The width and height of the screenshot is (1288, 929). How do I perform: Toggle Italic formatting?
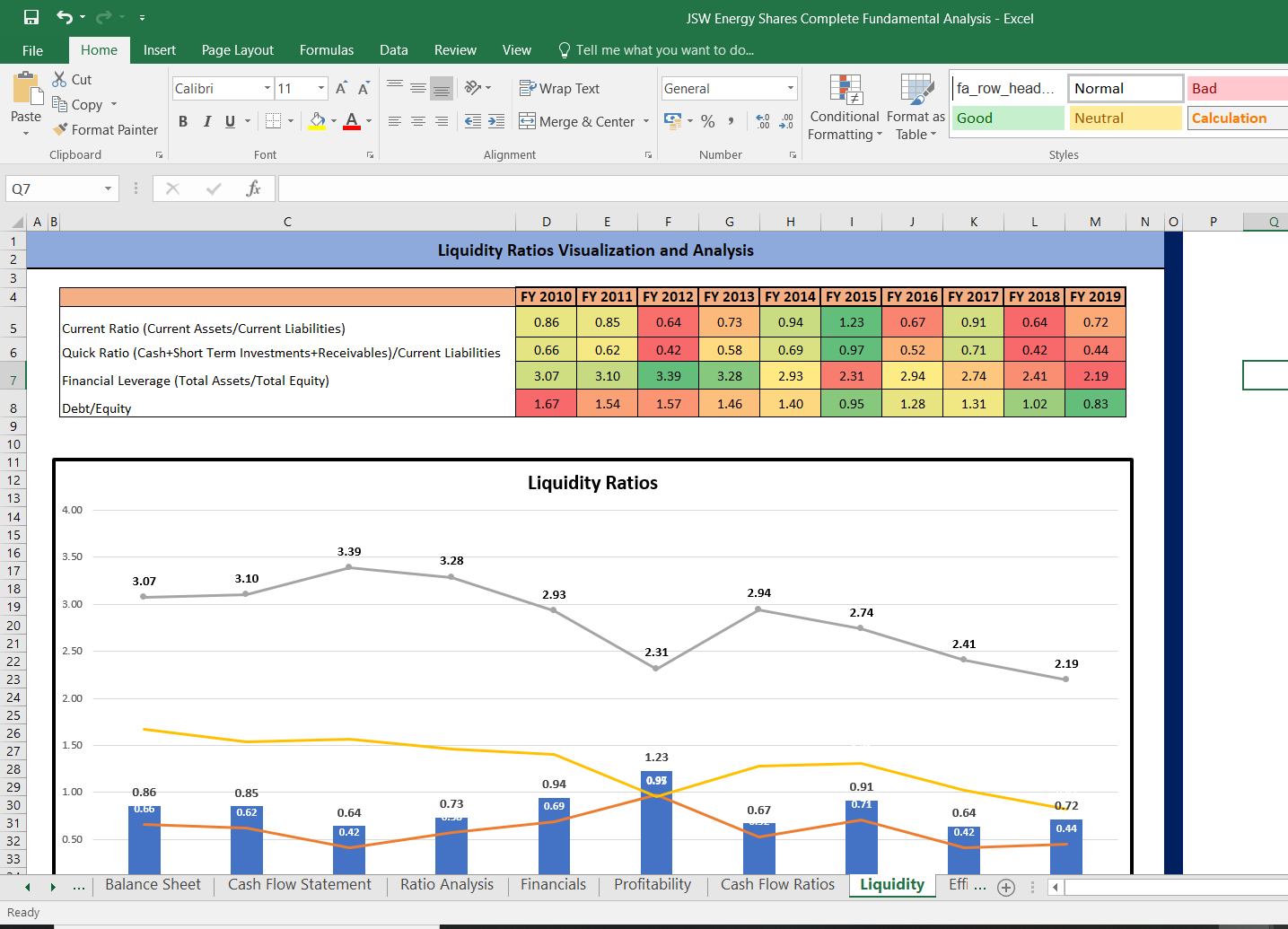pos(207,121)
